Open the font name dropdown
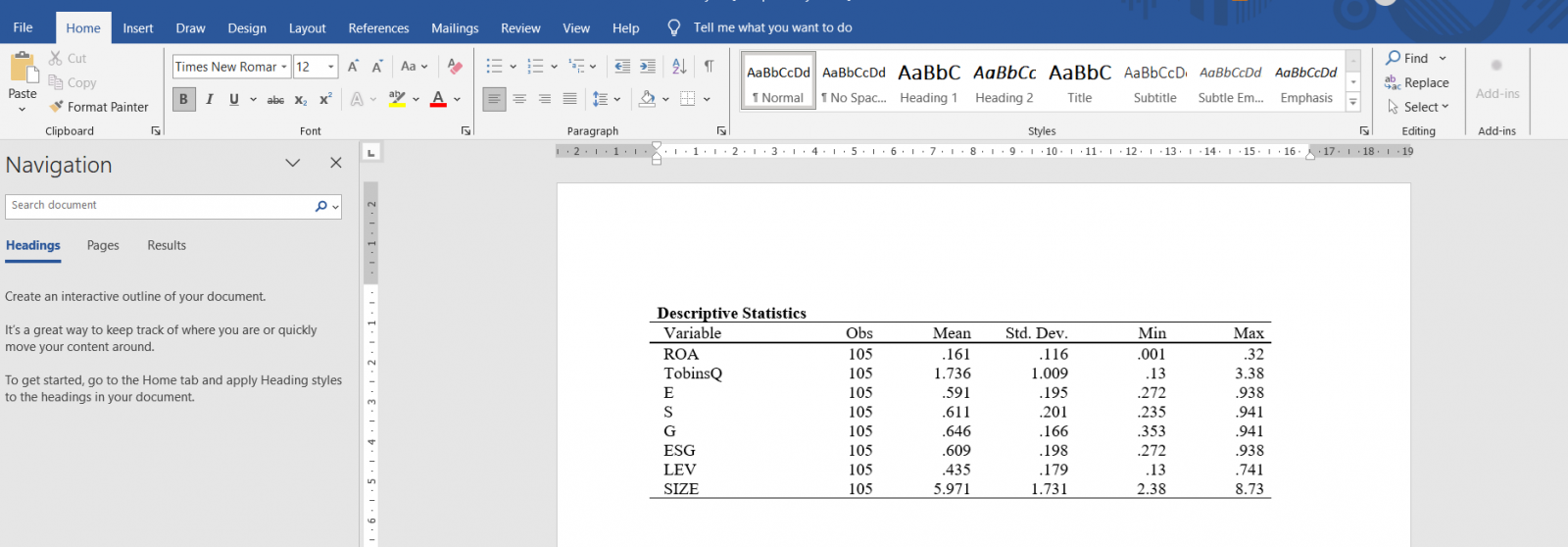The image size is (1568, 547). point(284,67)
